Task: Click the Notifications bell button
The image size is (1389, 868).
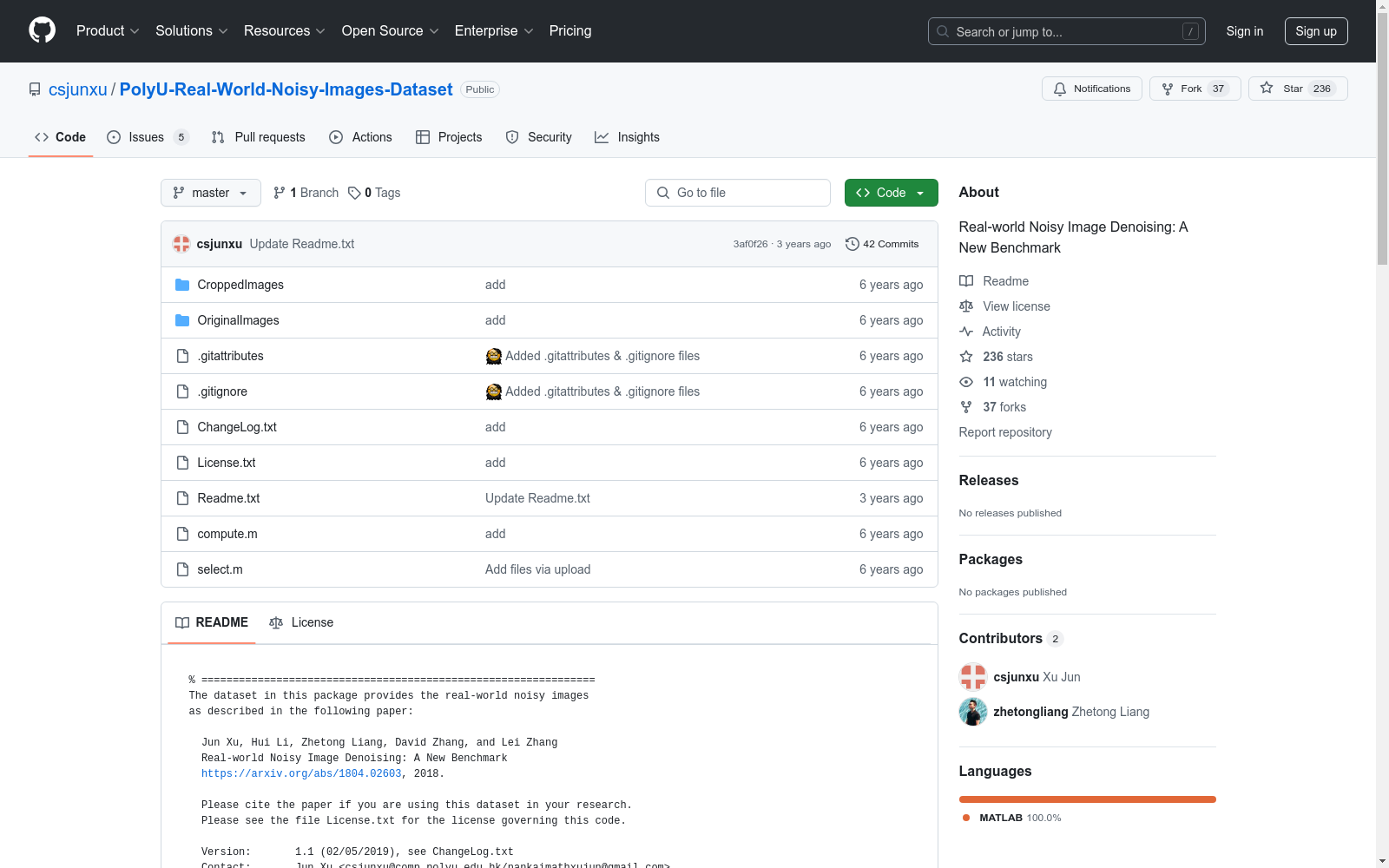Action: (x=1091, y=89)
